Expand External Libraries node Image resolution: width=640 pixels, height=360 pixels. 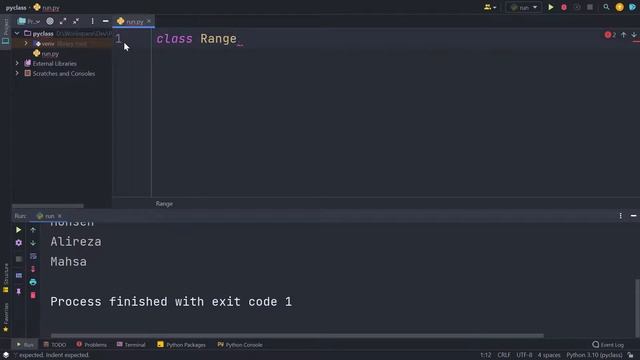click(x=17, y=64)
